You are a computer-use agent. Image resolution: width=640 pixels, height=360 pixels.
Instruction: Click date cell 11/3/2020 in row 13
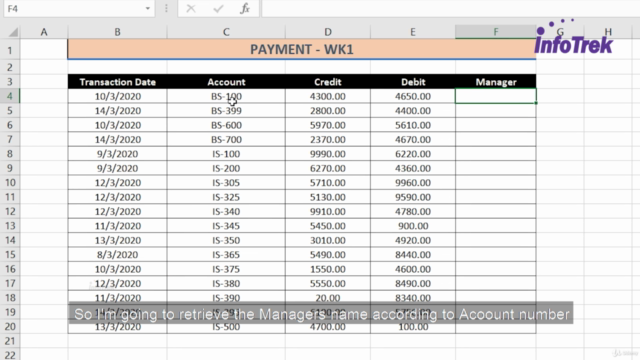tap(117, 226)
